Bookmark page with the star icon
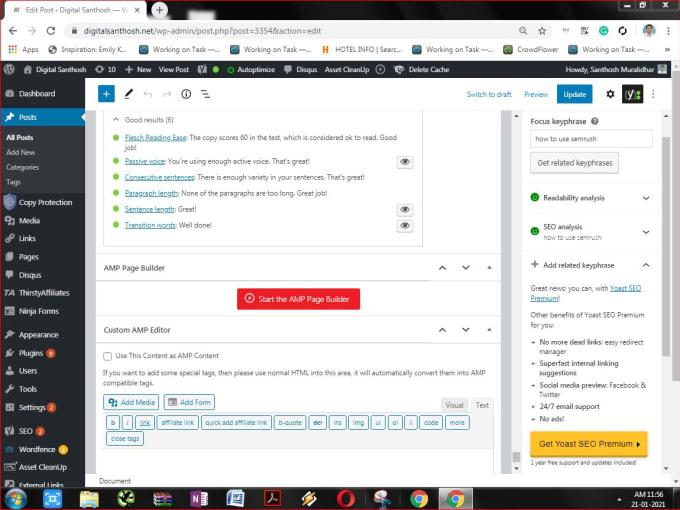The height and width of the screenshot is (510, 680). 542,31
